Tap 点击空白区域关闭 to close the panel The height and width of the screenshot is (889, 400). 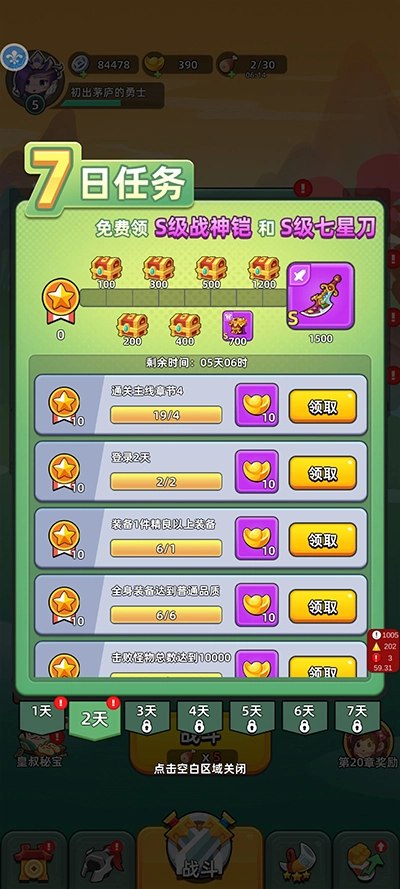[x=200, y=769]
